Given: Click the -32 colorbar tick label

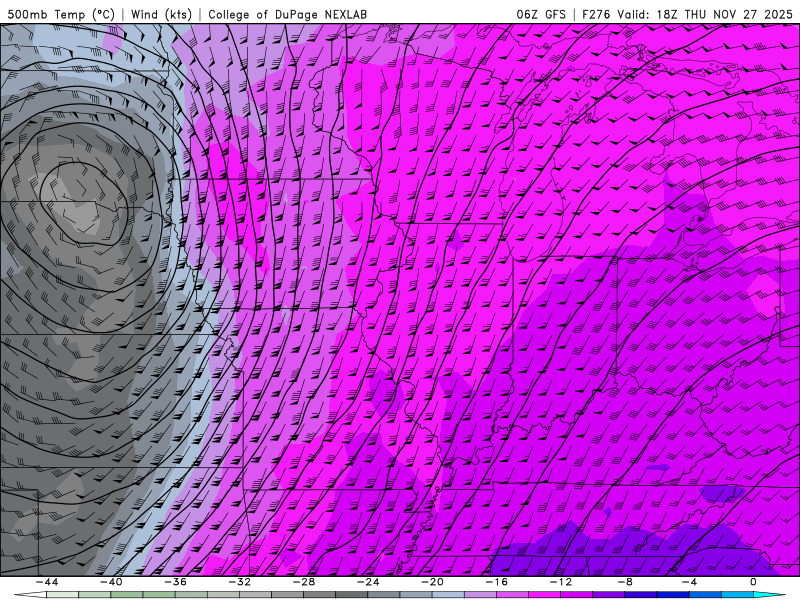Looking at the screenshot, I should [240, 582].
